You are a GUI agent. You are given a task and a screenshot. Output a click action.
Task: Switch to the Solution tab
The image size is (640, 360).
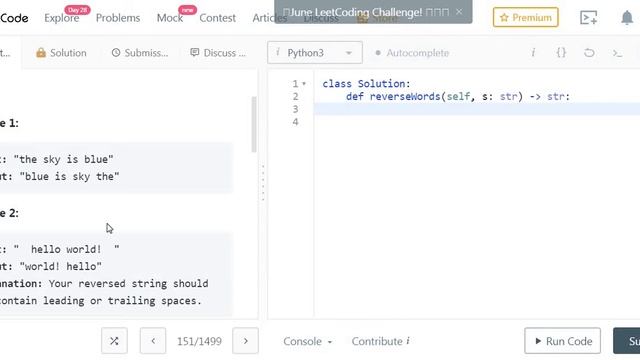coord(61,53)
